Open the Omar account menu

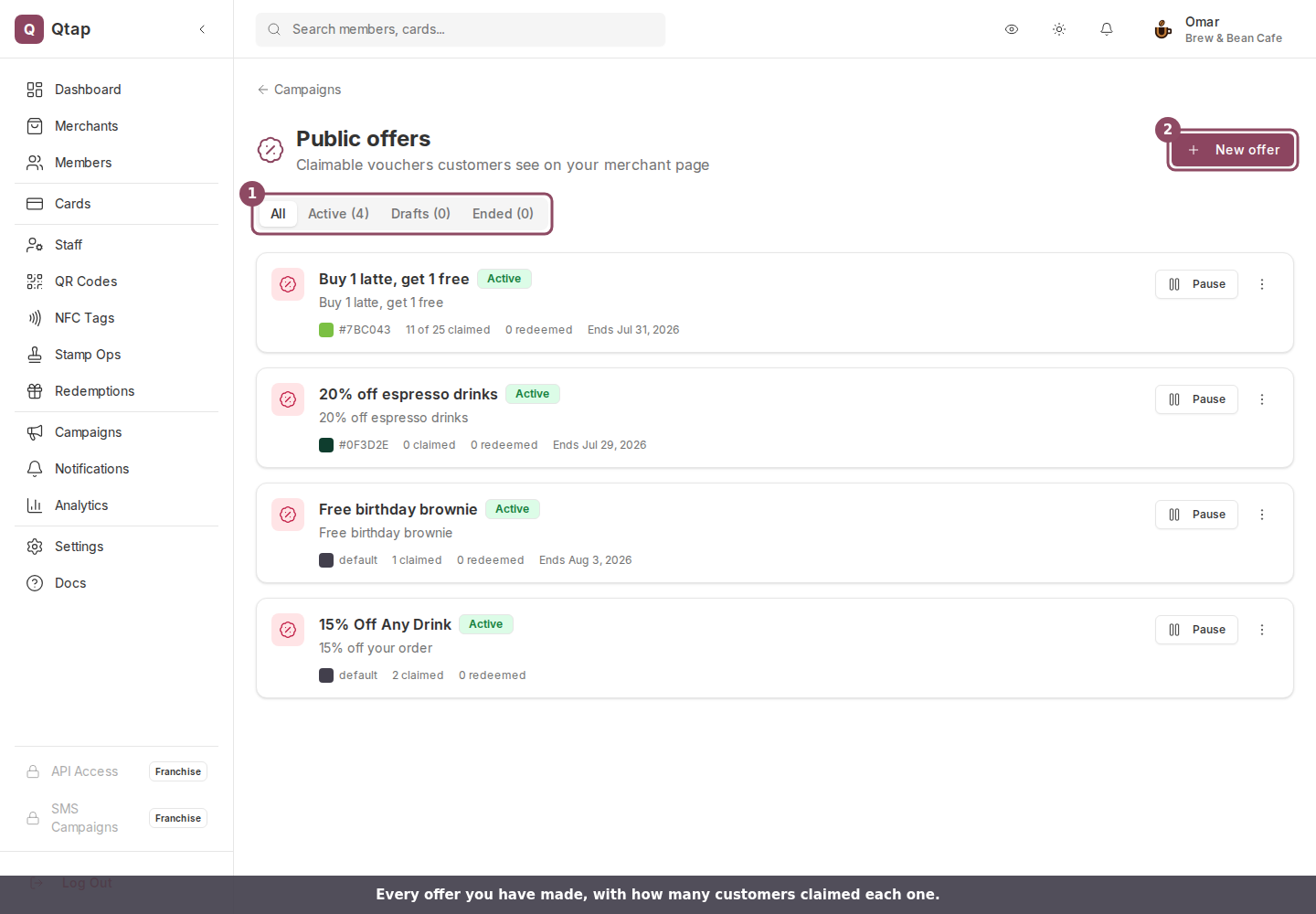[x=1218, y=29]
